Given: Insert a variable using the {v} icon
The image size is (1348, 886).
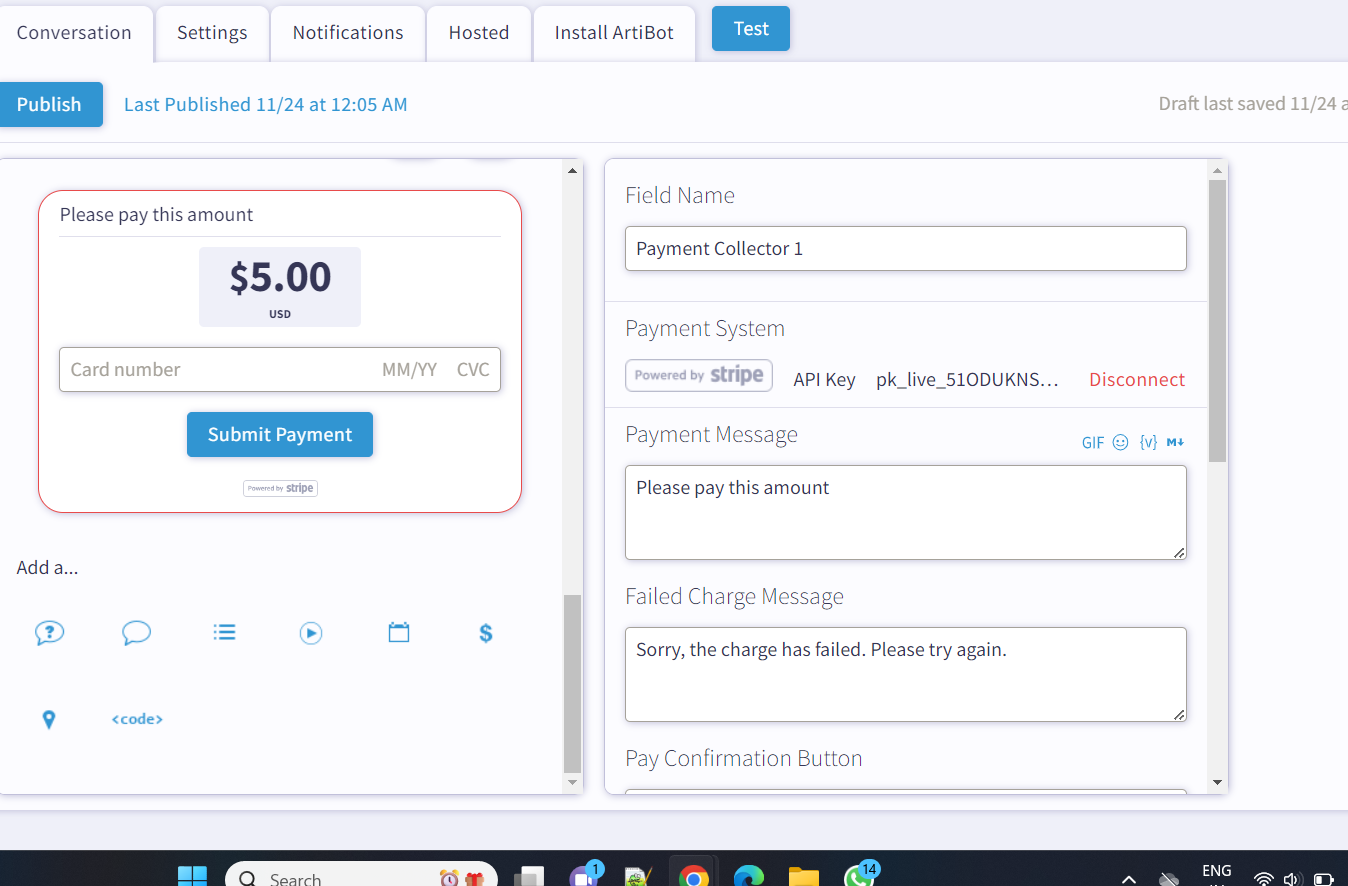Looking at the screenshot, I should (1147, 441).
